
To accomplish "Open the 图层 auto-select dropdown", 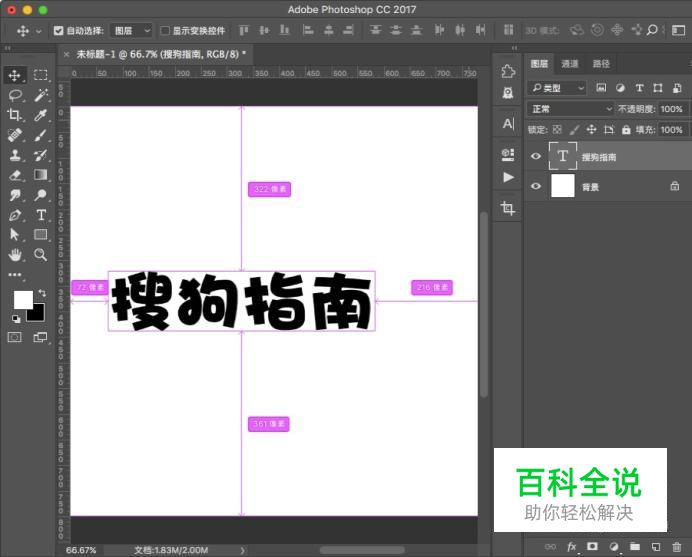I will (x=131, y=31).
